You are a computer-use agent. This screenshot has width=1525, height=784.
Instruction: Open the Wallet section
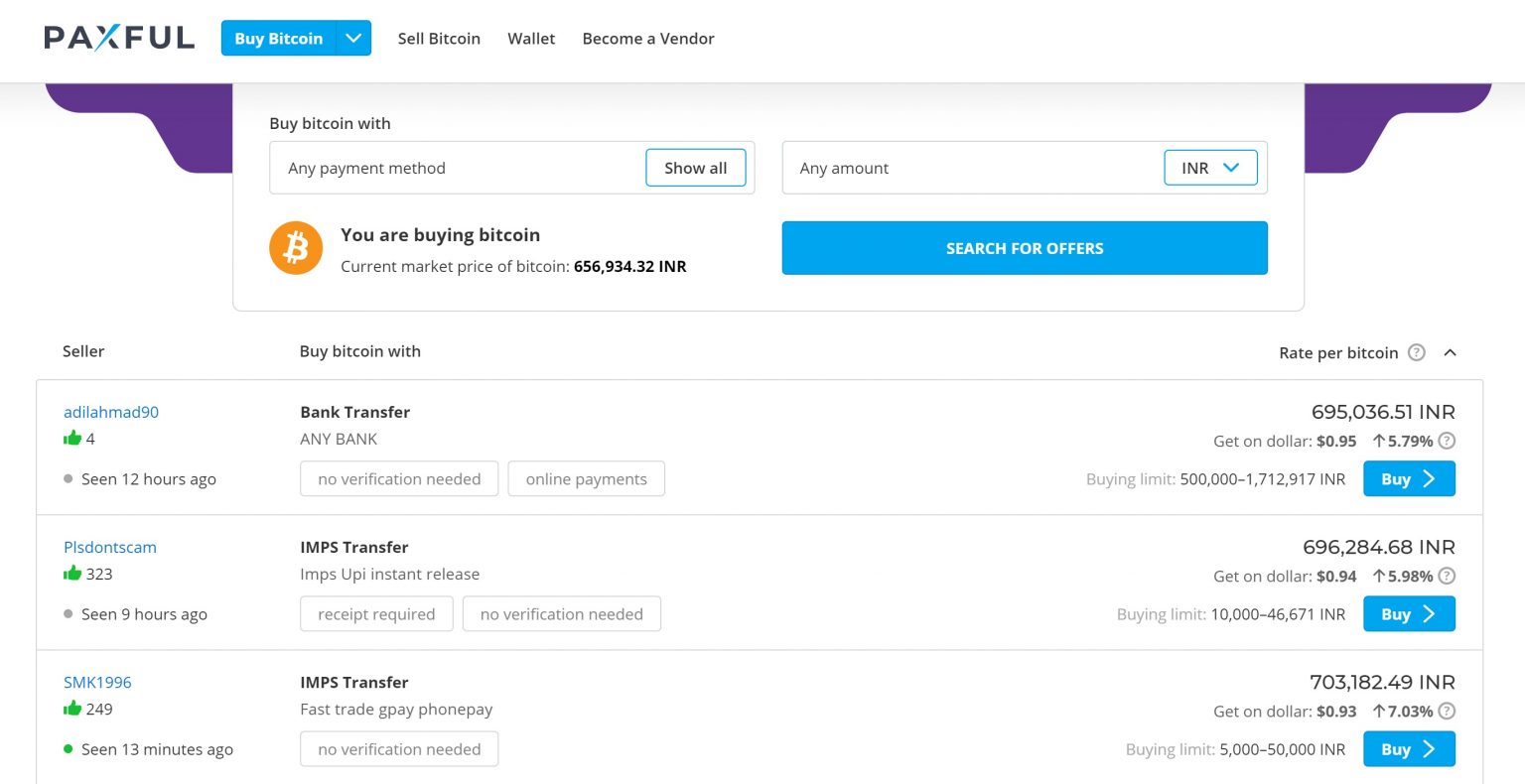(531, 38)
